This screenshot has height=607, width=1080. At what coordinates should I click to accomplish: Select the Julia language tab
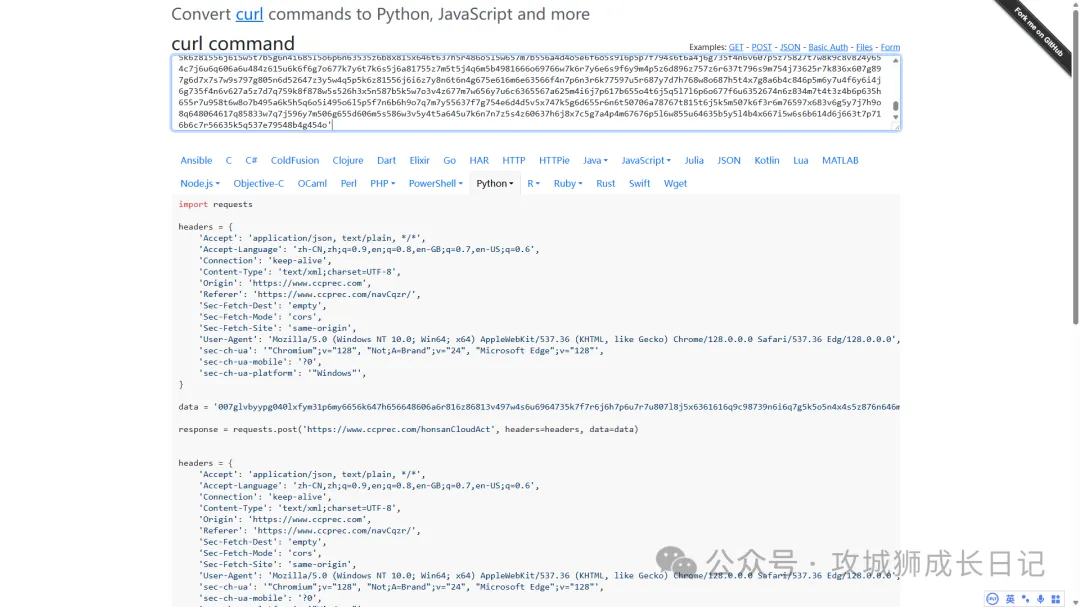pos(694,160)
